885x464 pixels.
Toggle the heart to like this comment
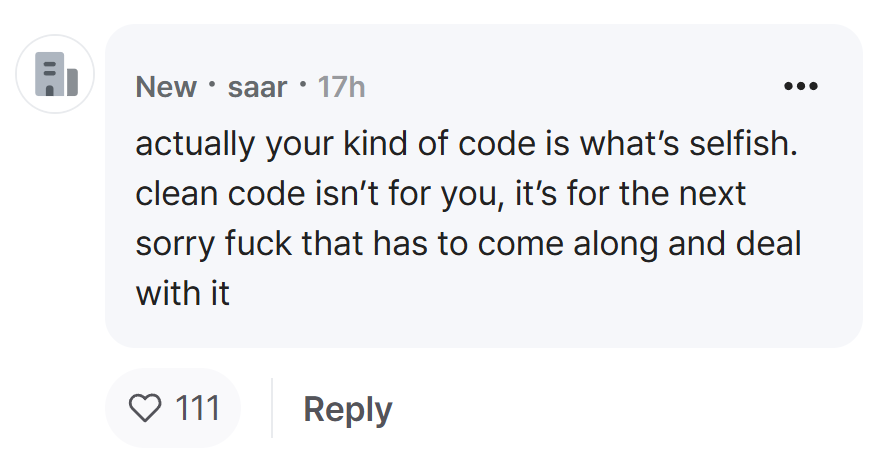click(145, 408)
